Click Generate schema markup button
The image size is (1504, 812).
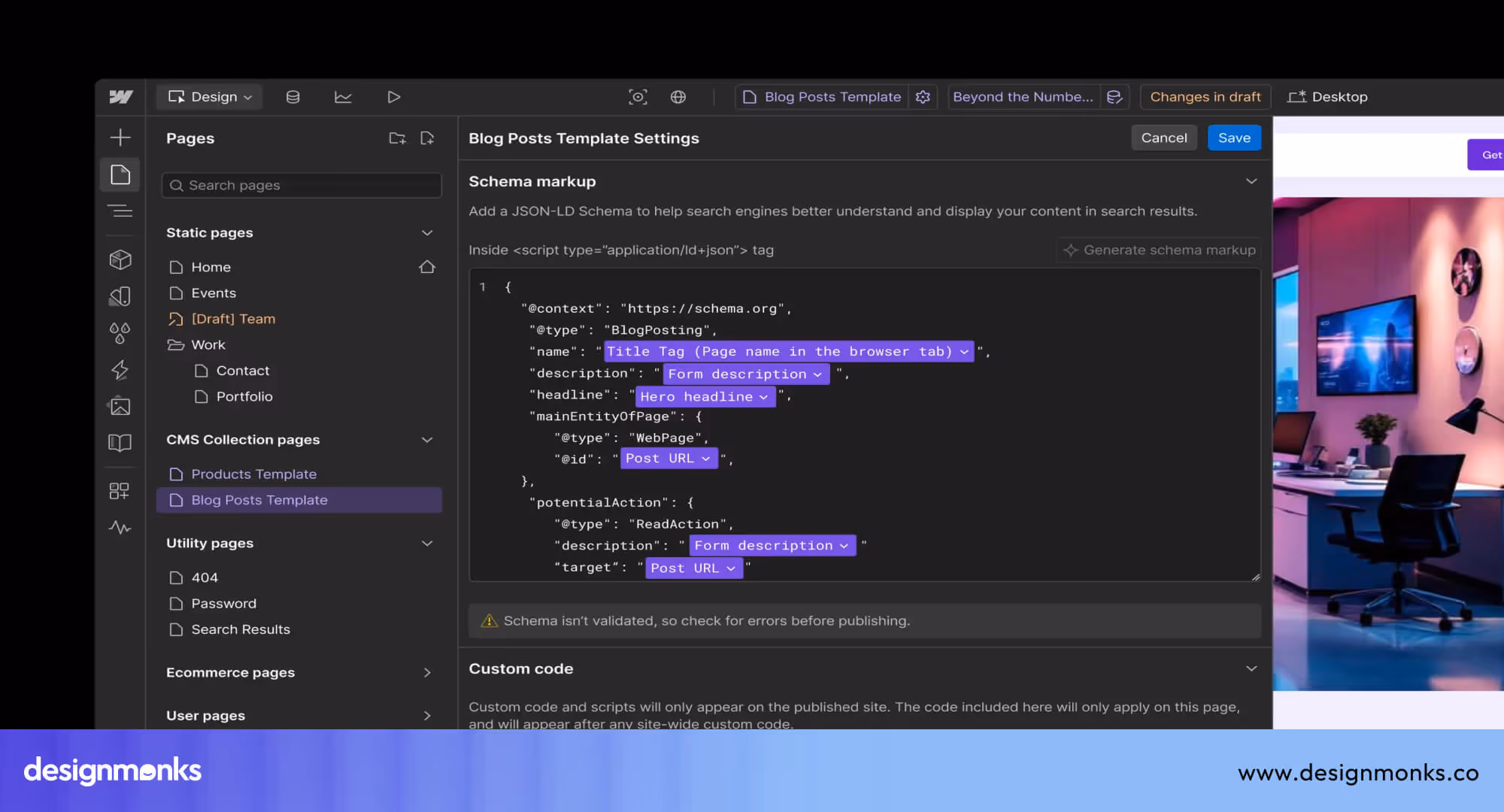click(x=1160, y=250)
